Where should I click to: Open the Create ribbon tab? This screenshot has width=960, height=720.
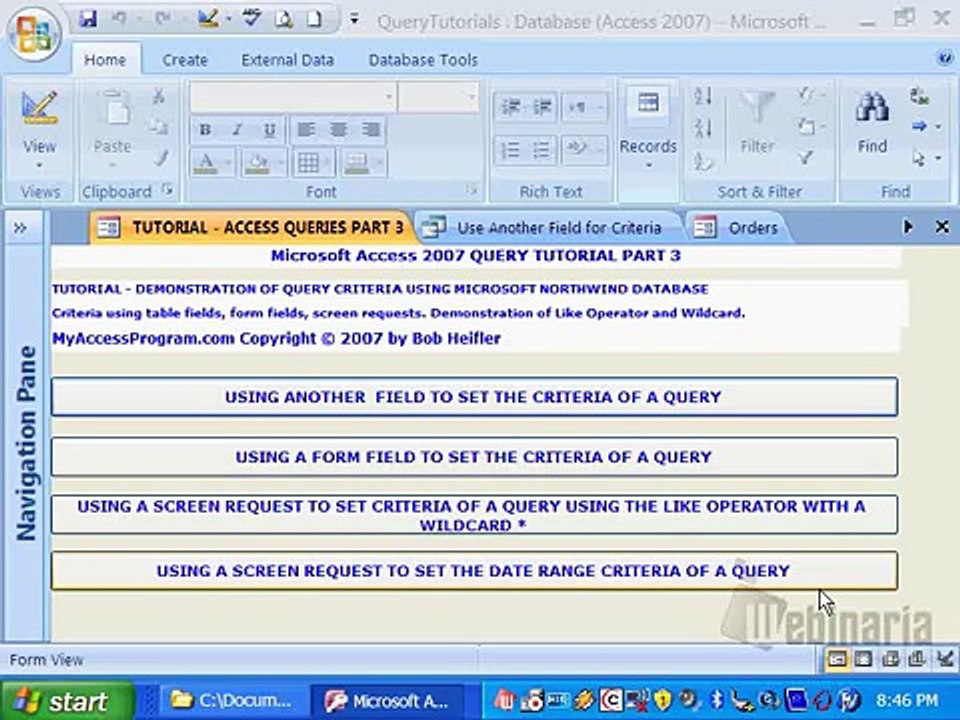pos(185,60)
